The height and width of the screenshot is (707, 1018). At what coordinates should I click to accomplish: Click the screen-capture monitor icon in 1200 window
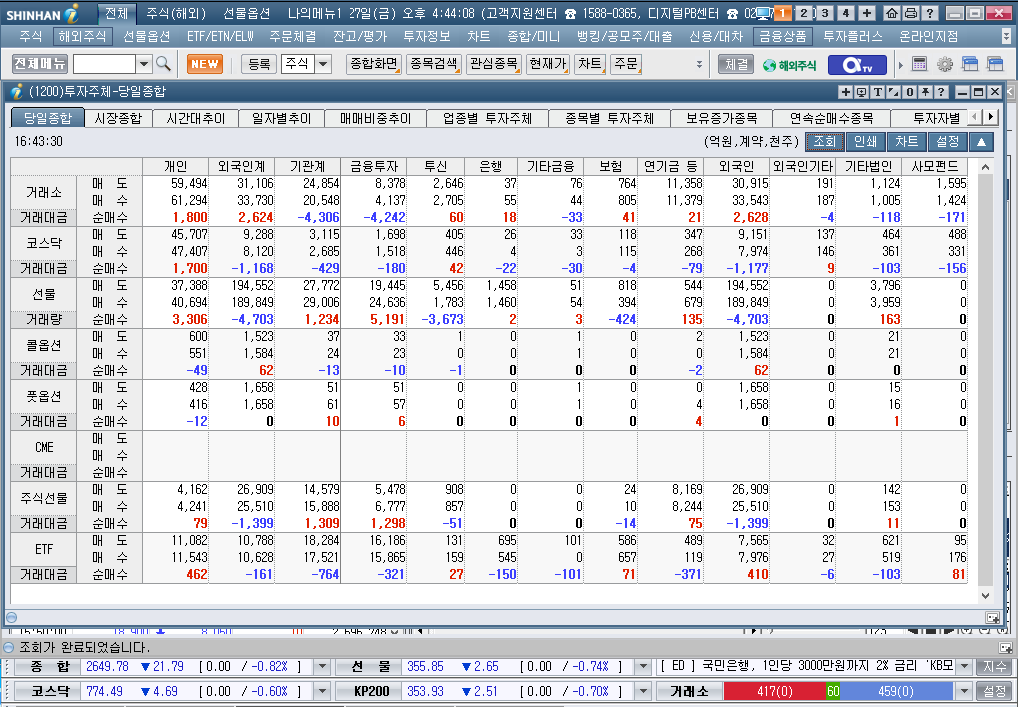(x=862, y=92)
